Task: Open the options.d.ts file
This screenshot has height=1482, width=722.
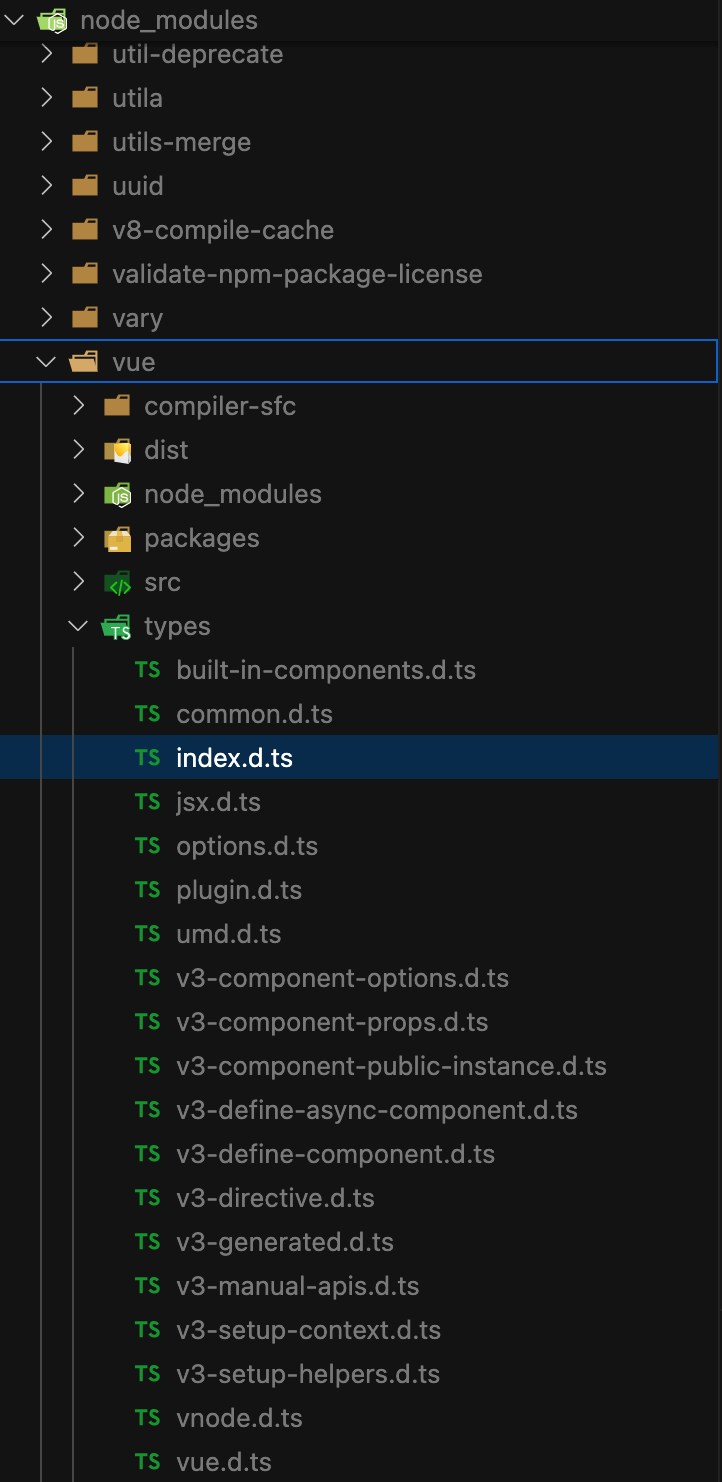Action: click(x=247, y=846)
